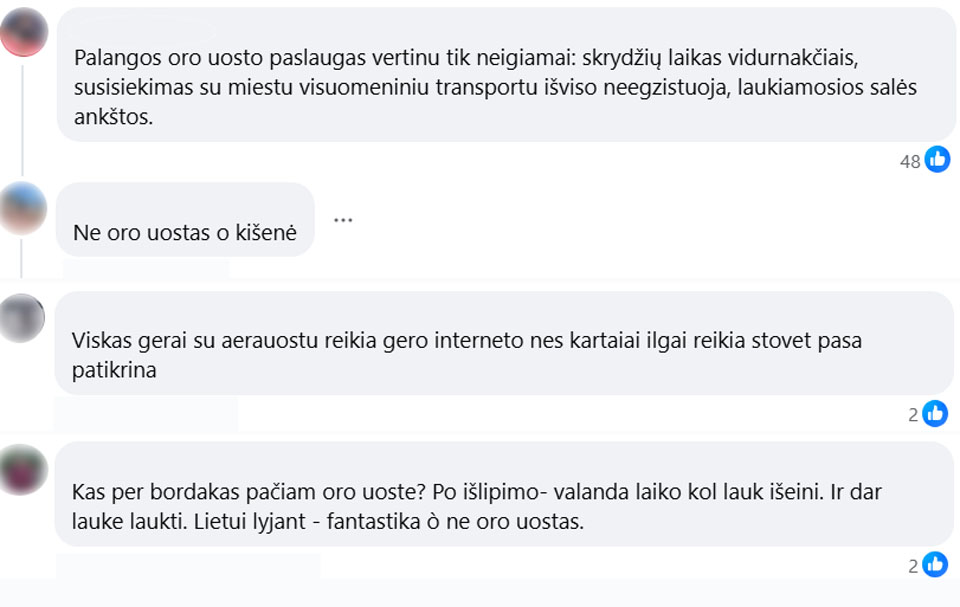This screenshot has width=960, height=607.
Task: Click the like icon under the 'Viskas gerai' comment
Action: click(x=935, y=413)
